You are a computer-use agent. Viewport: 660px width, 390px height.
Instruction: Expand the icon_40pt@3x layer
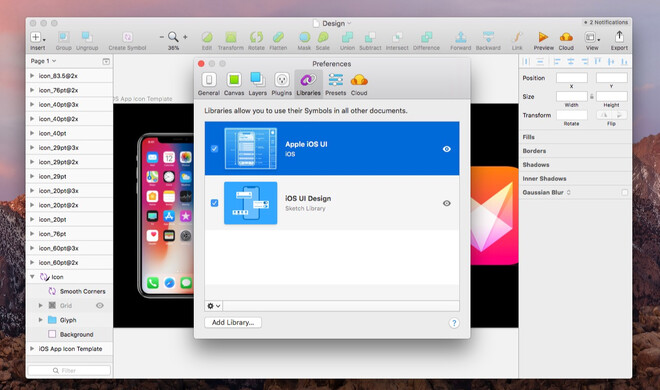32,104
